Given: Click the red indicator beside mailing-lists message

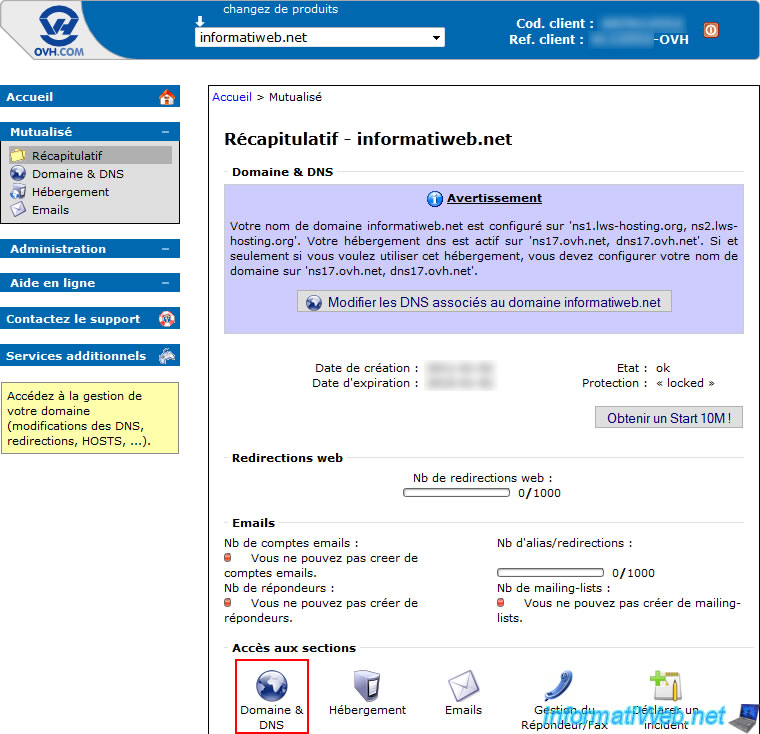Looking at the screenshot, I should point(500,603).
